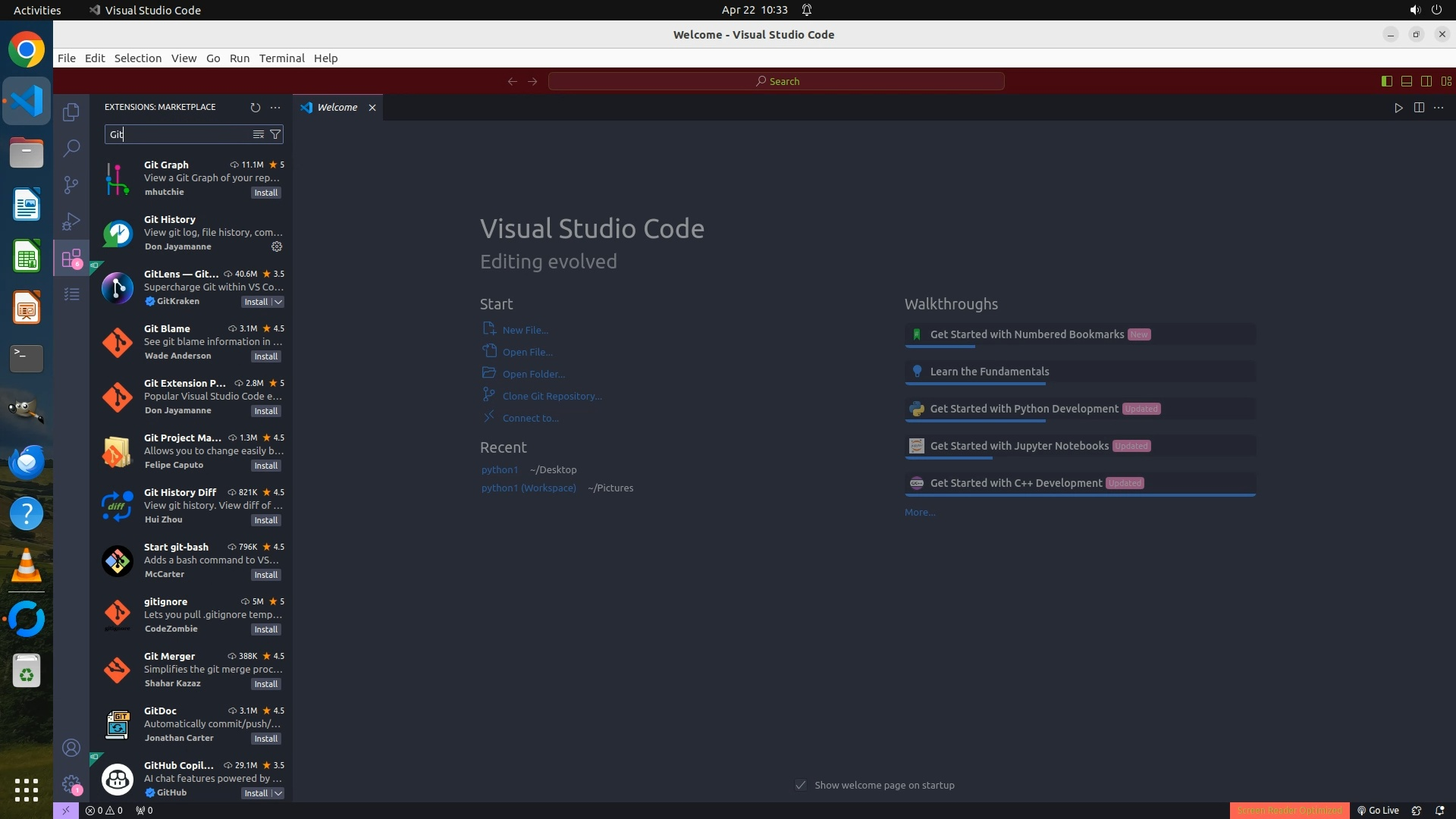Refresh the extensions marketplace list
1456x819 pixels.
click(255, 108)
